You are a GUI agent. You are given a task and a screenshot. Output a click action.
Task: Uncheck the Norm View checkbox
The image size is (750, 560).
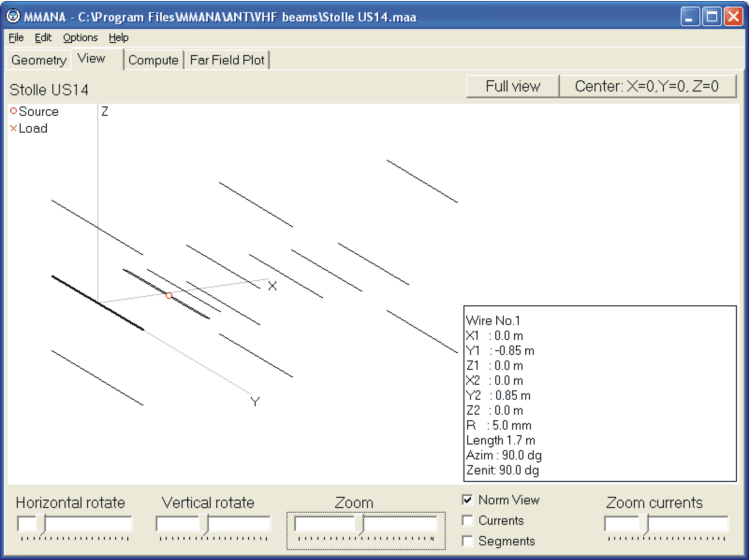coord(467,500)
